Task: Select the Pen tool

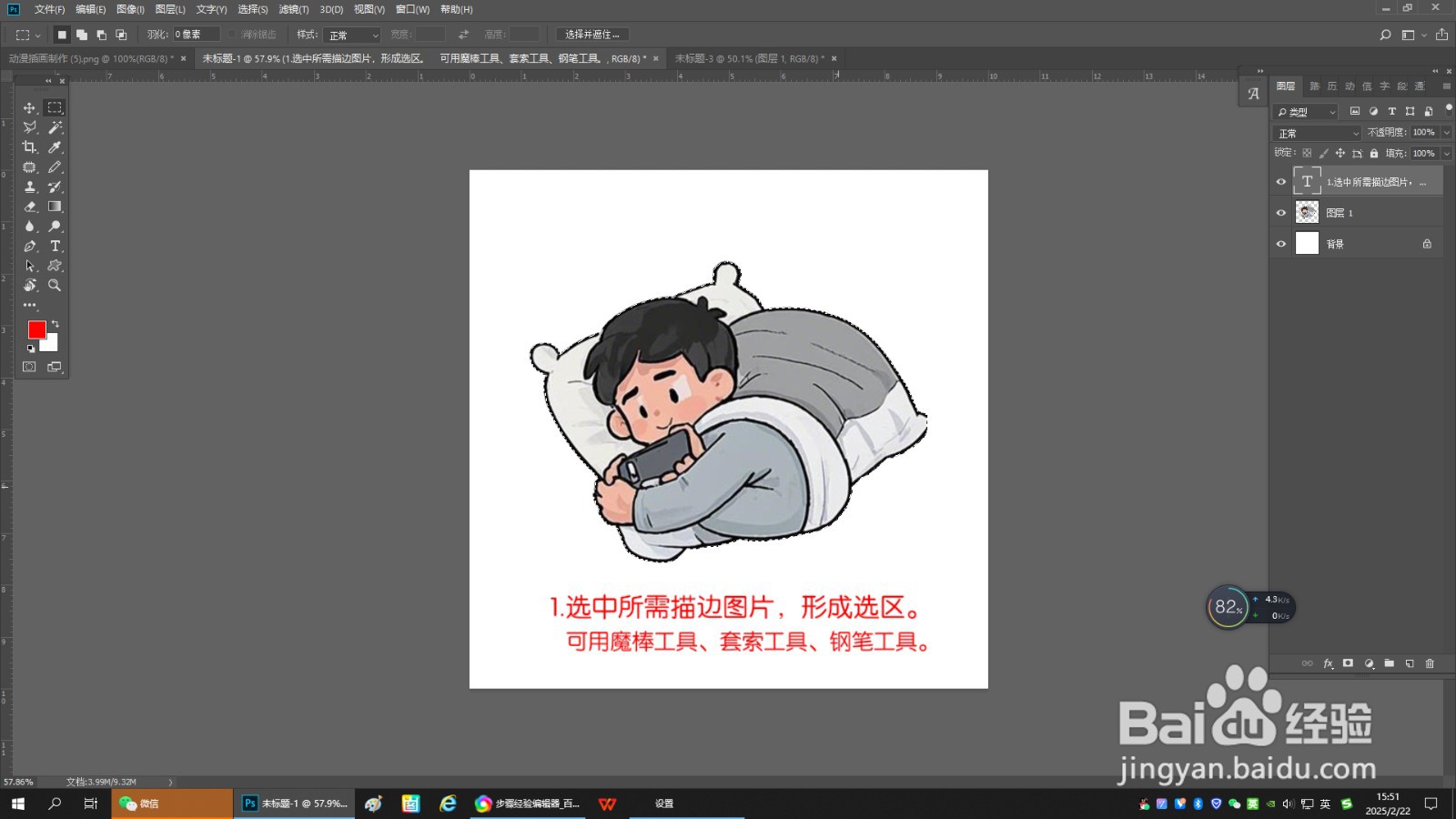Action: pyautogui.click(x=29, y=246)
